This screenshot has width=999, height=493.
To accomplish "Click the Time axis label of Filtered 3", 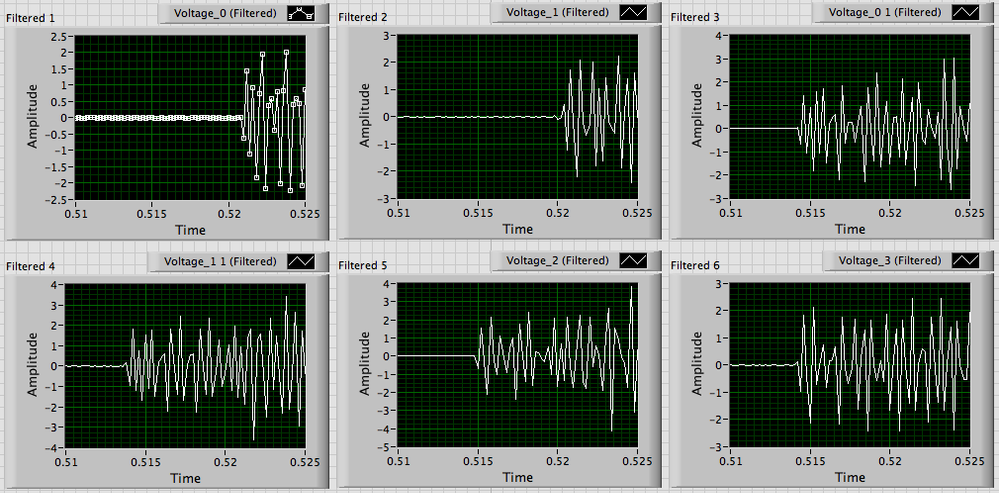I will click(x=850, y=228).
